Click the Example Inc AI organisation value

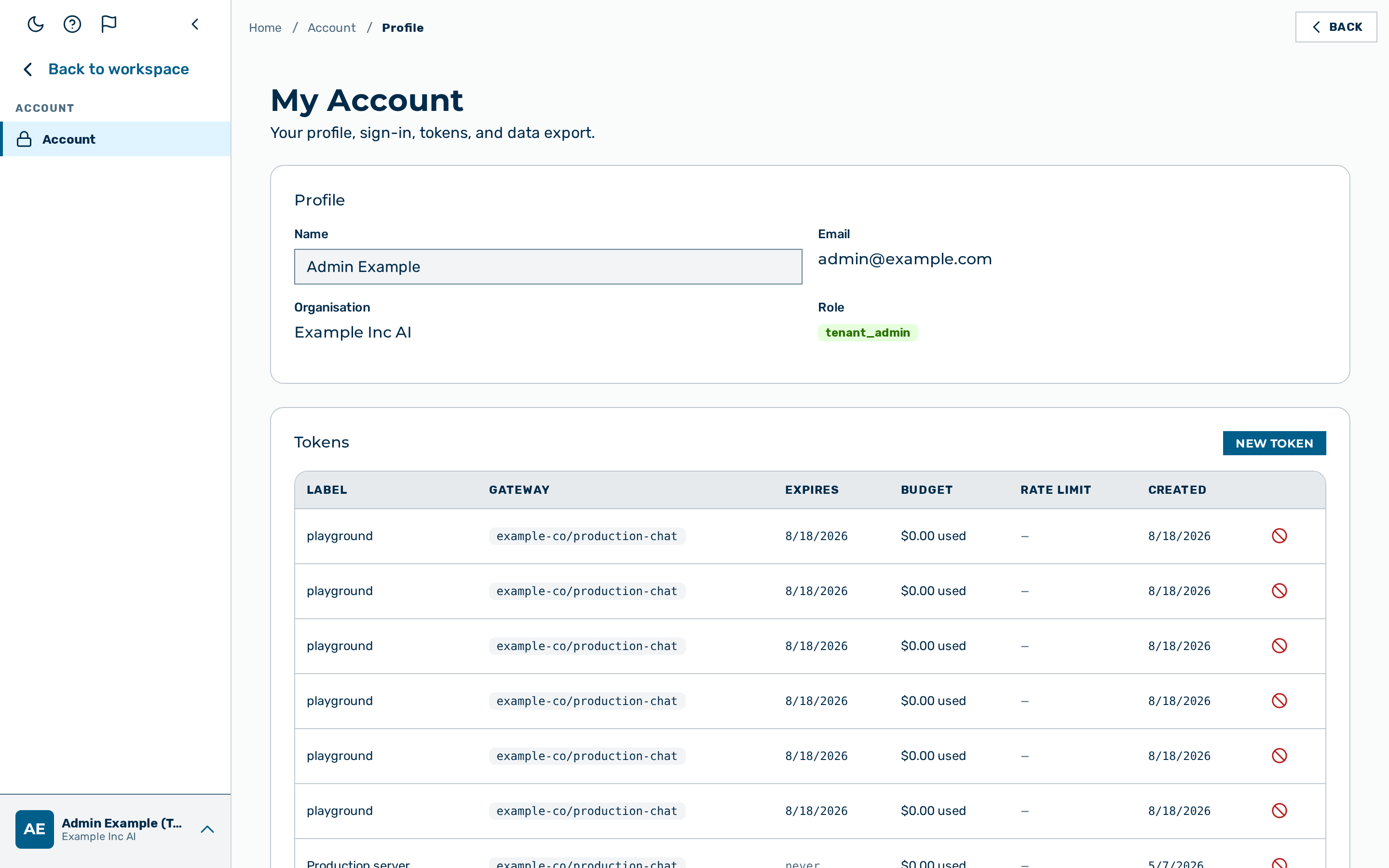point(353,332)
